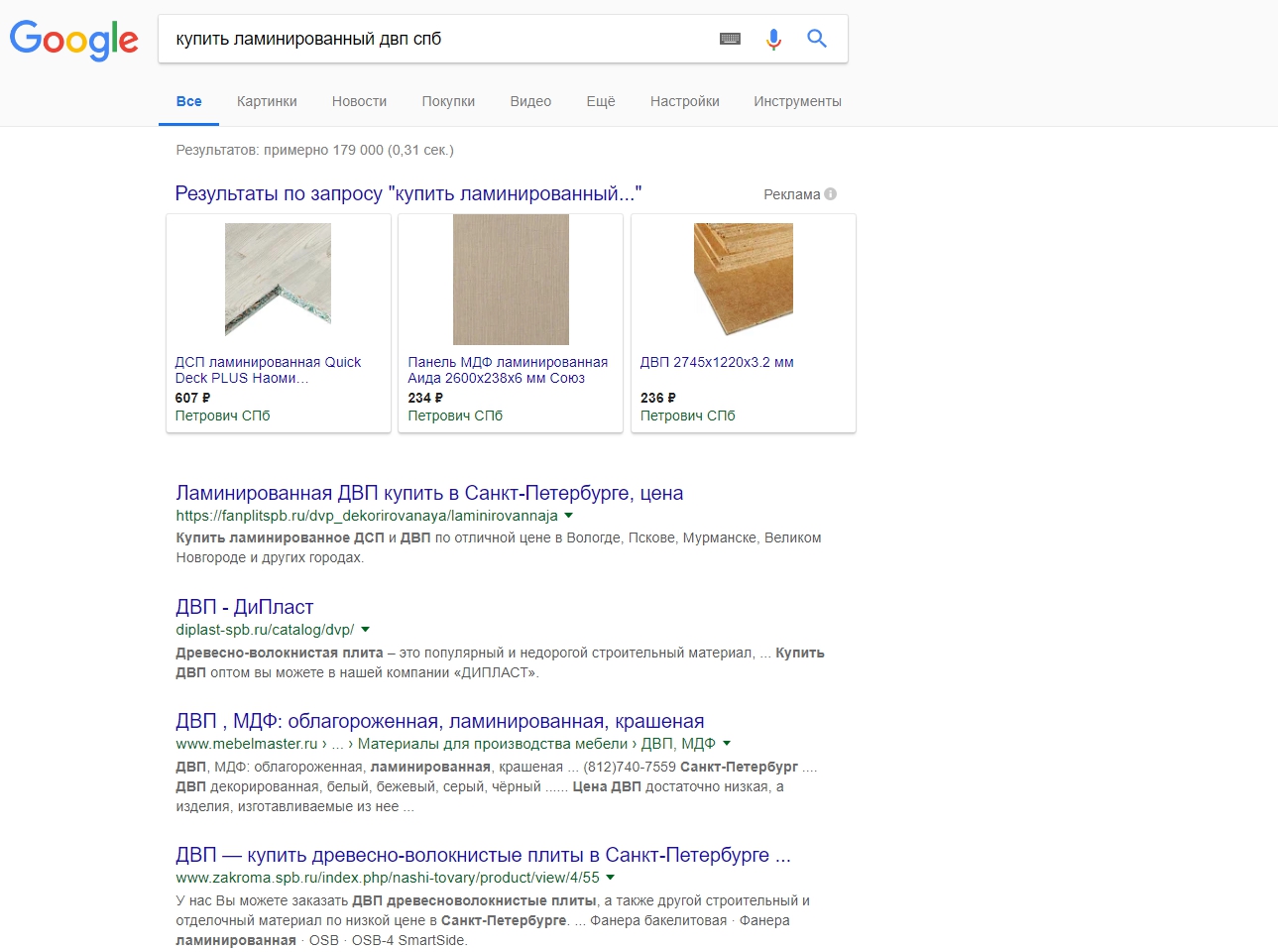
Task: Expand the zakroma.spb.ru result dropdown arrow
Action: (x=610, y=878)
